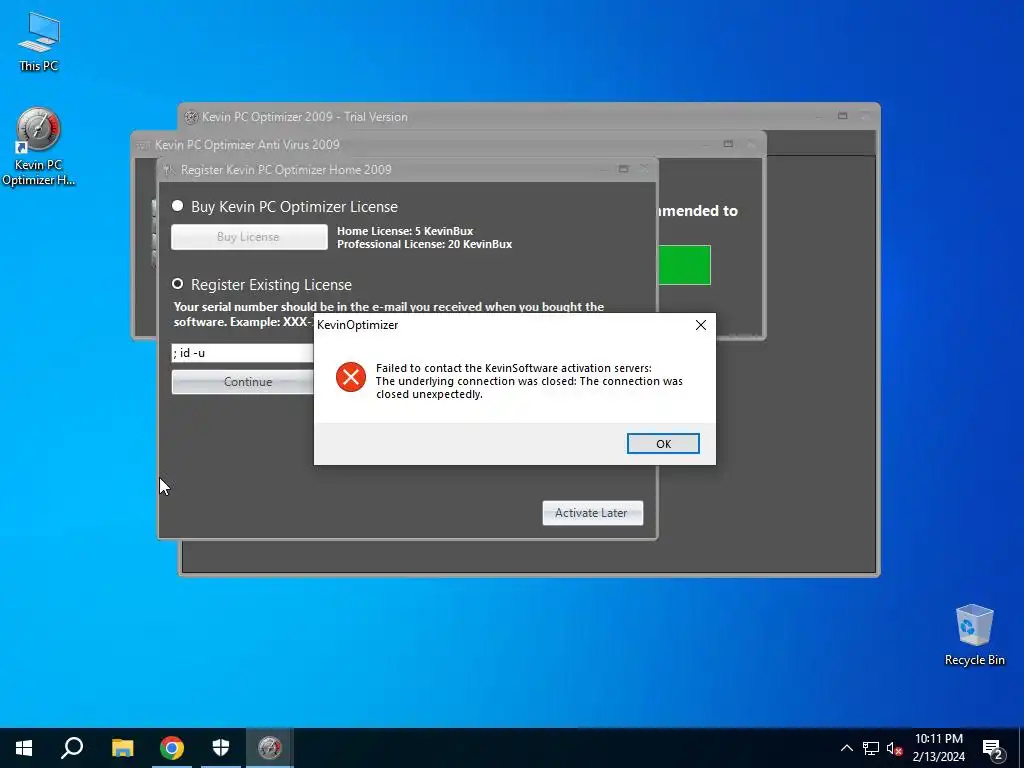1024x768 pixels.
Task: Open the Windows Start menu
Action: point(24,748)
